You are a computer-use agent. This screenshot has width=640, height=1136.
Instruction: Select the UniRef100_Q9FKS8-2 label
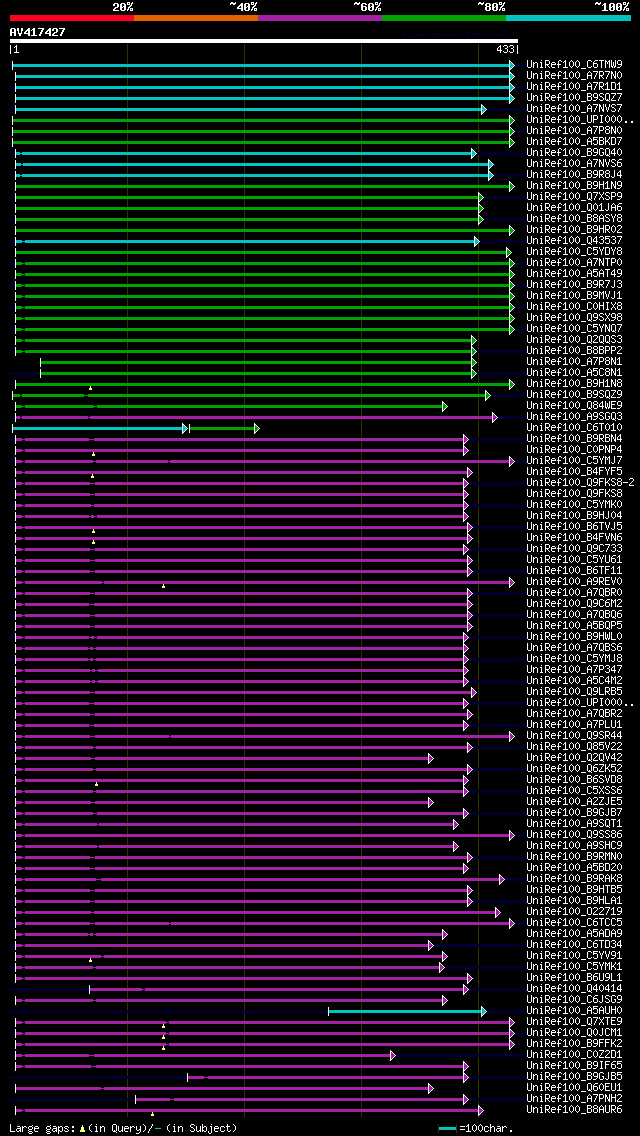(x=581, y=483)
